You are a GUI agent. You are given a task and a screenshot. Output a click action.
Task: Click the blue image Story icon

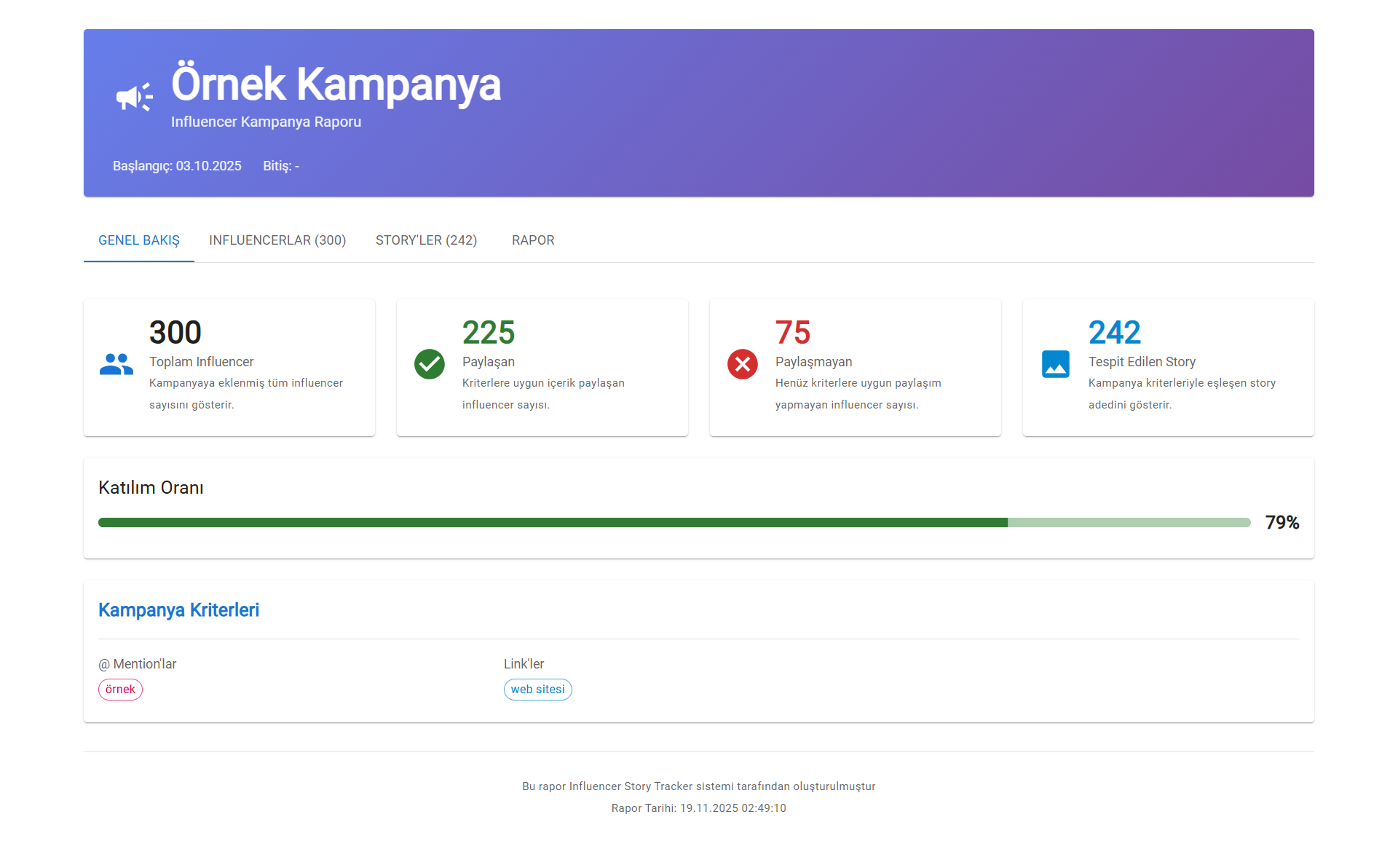point(1056,364)
